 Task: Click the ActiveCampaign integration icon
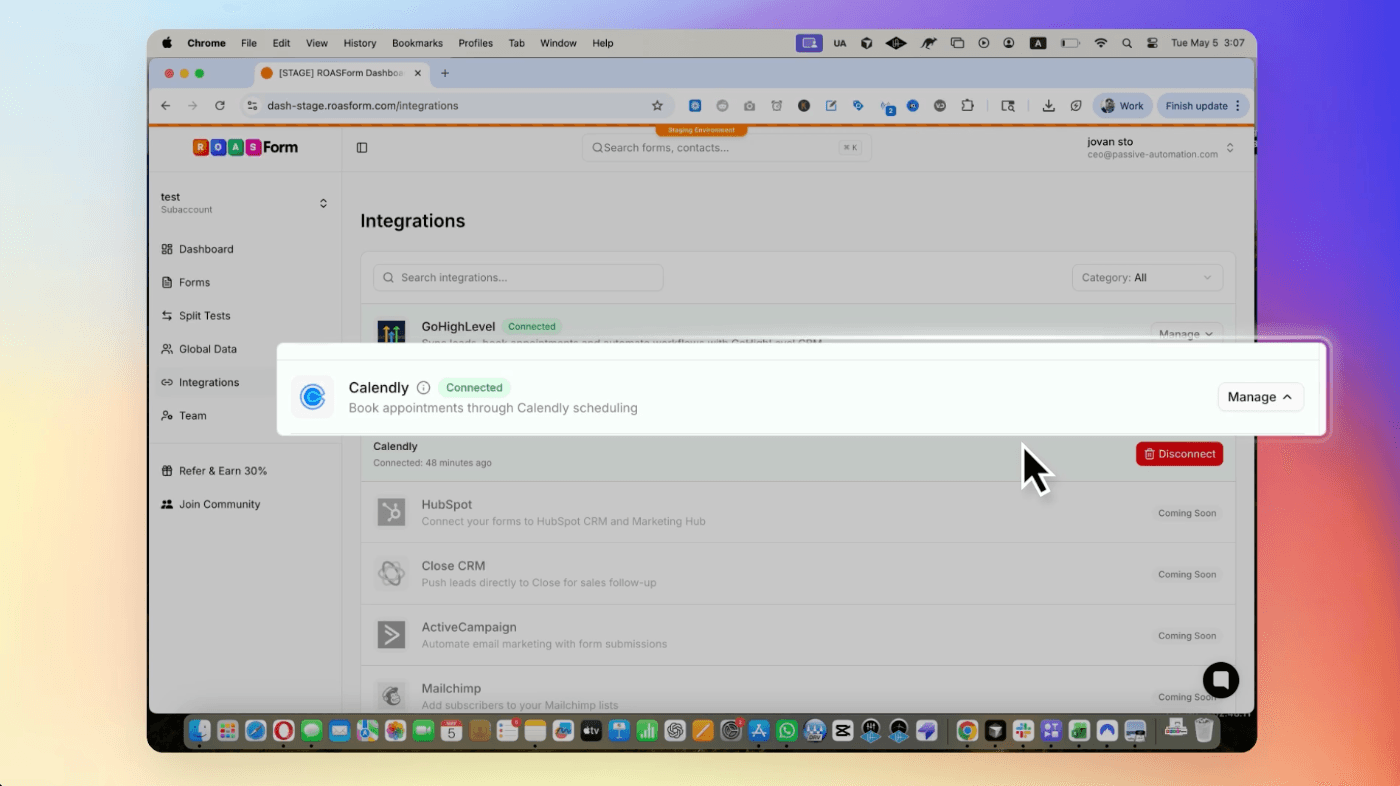coord(391,634)
